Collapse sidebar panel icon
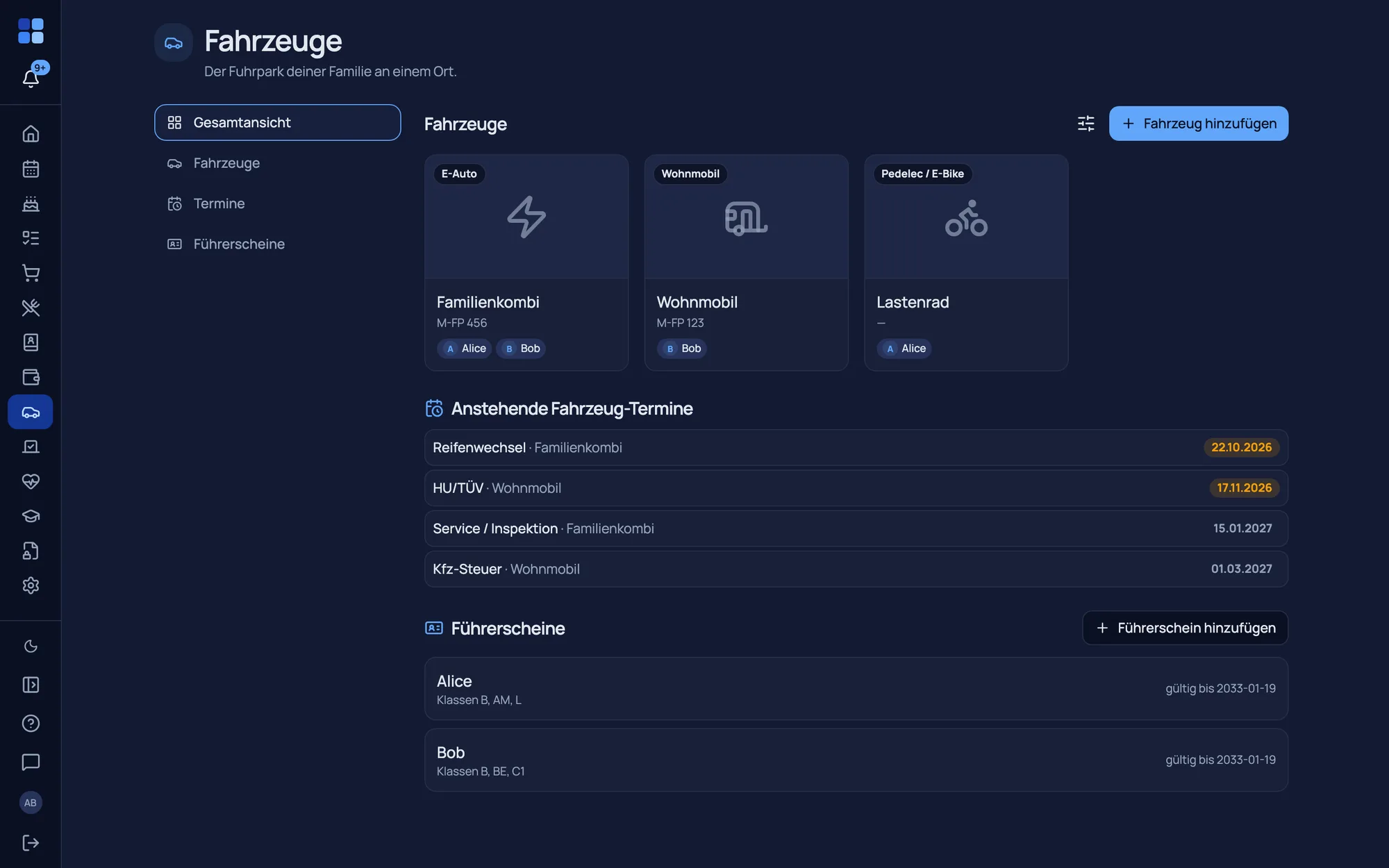The height and width of the screenshot is (868, 1389). pyautogui.click(x=31, y=685)
